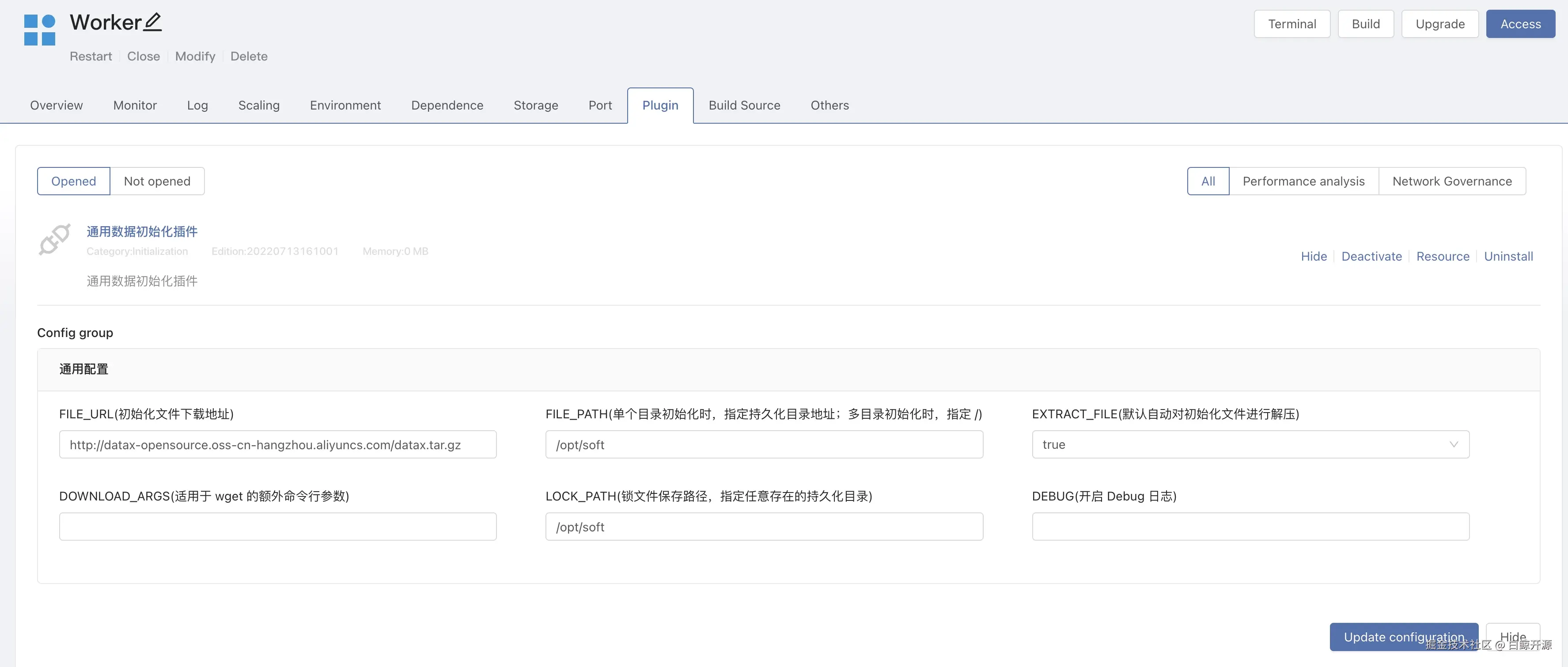The image size is (1568, 667).
Task: Focus the DOWNLOAD_ARGS empty input field
Action: (277, 527)
